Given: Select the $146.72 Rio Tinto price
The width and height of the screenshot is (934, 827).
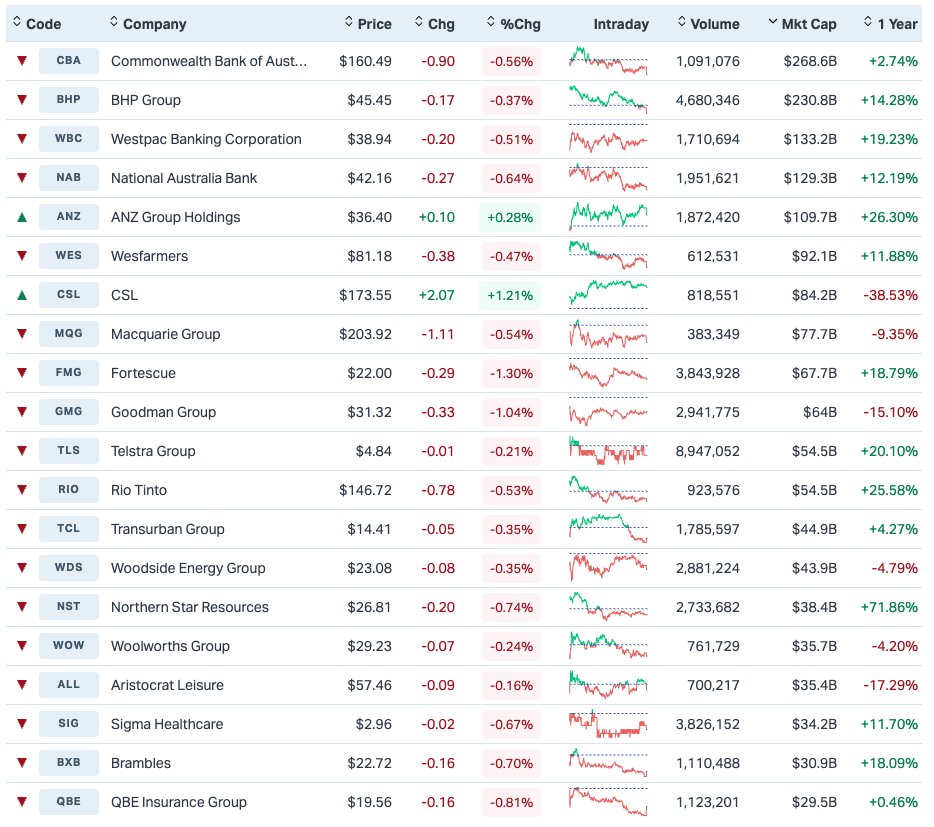Looking at the screenshot, I should [365, 490].
